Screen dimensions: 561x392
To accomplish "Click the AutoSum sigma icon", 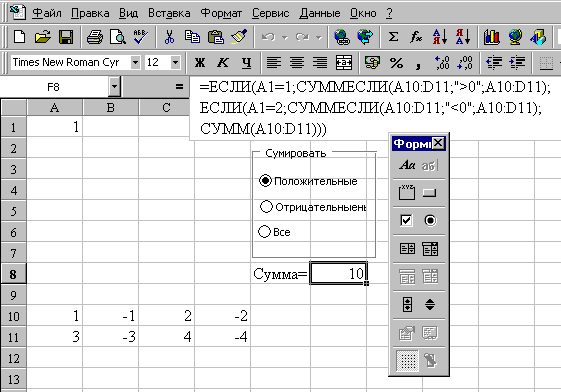I will 393,37.
